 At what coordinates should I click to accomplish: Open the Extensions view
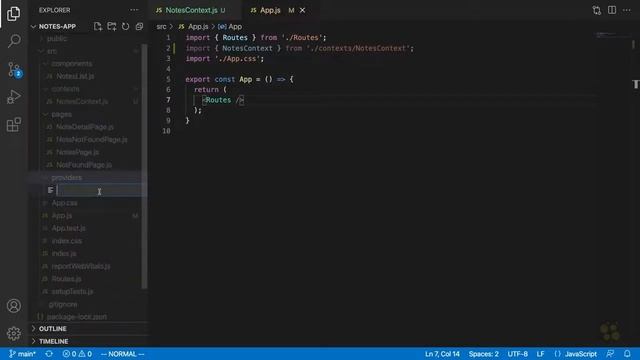click(13, 124)
